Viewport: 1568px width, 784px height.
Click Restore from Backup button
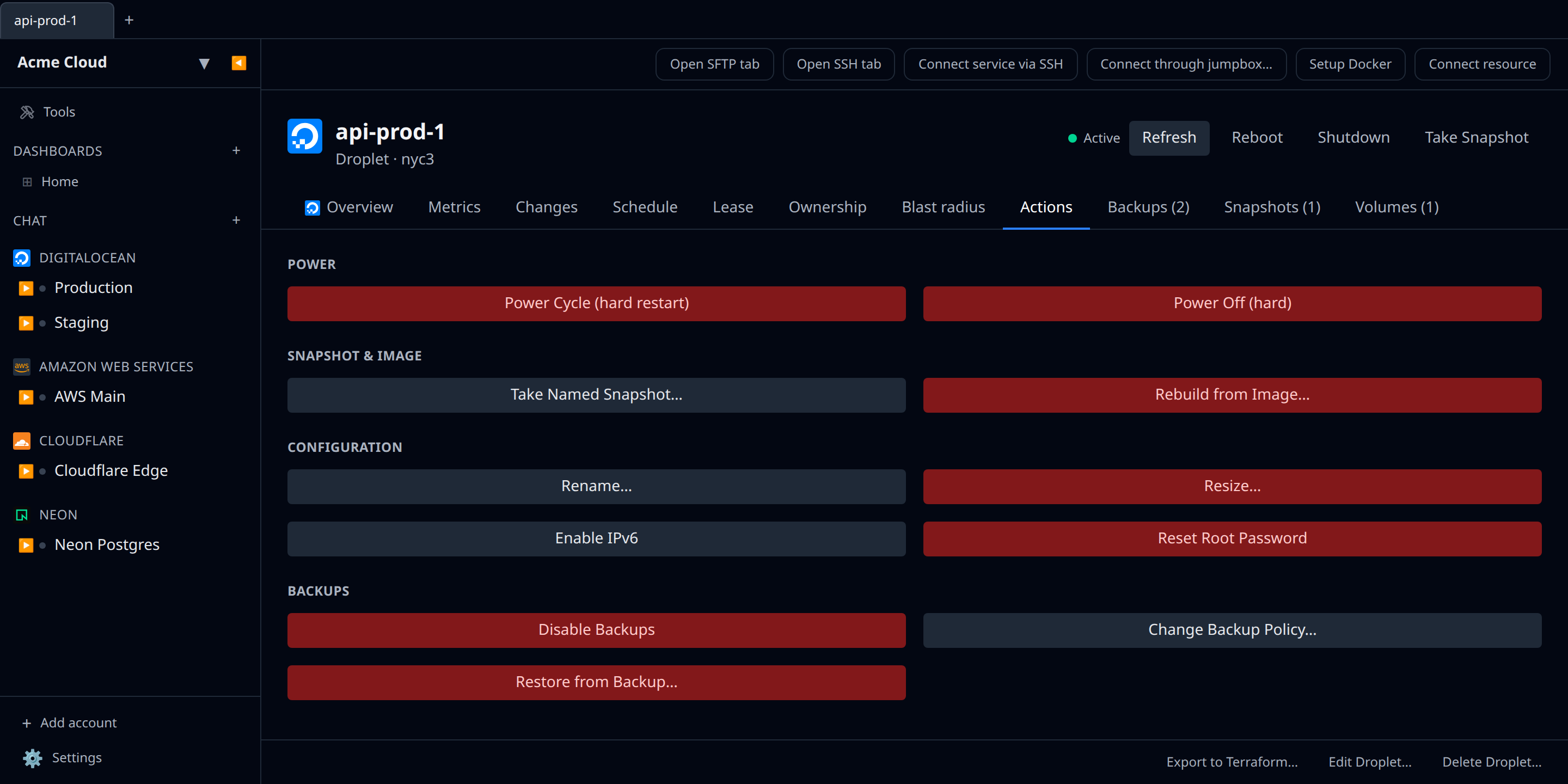597,682
